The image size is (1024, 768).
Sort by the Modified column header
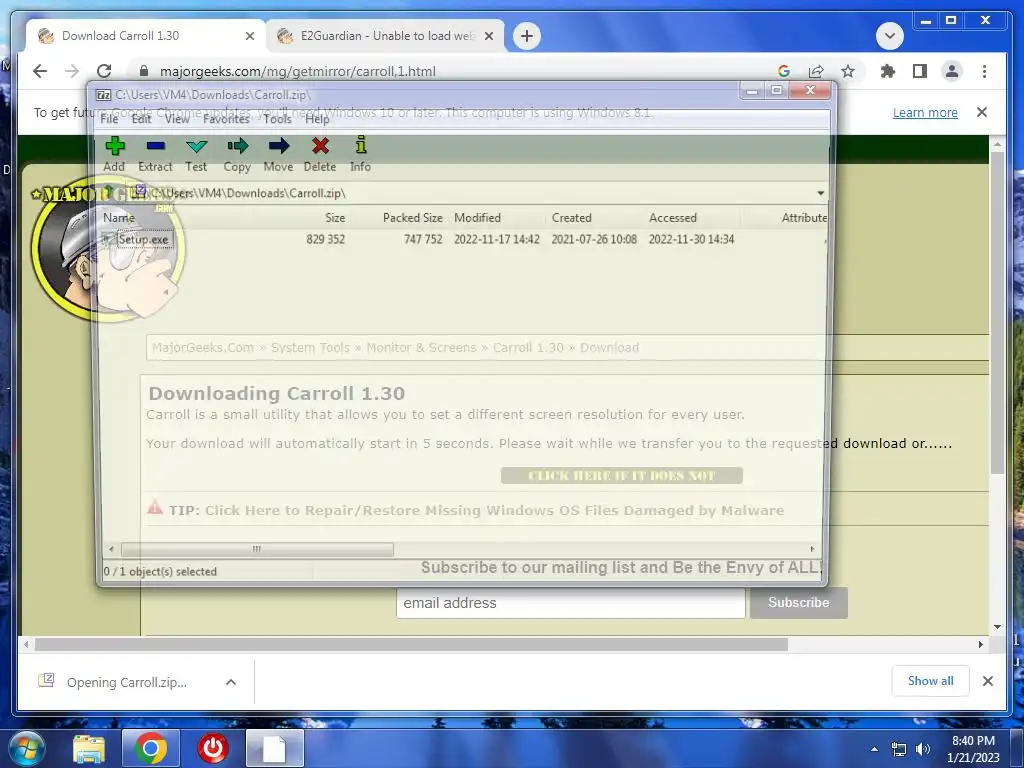point(477,217)
